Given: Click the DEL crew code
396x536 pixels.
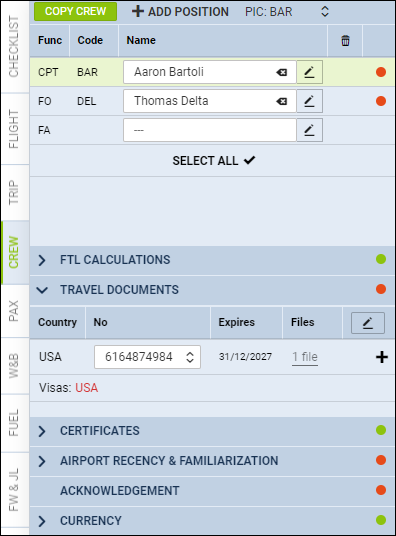Looking at the screenshot, I should (87, 101).
